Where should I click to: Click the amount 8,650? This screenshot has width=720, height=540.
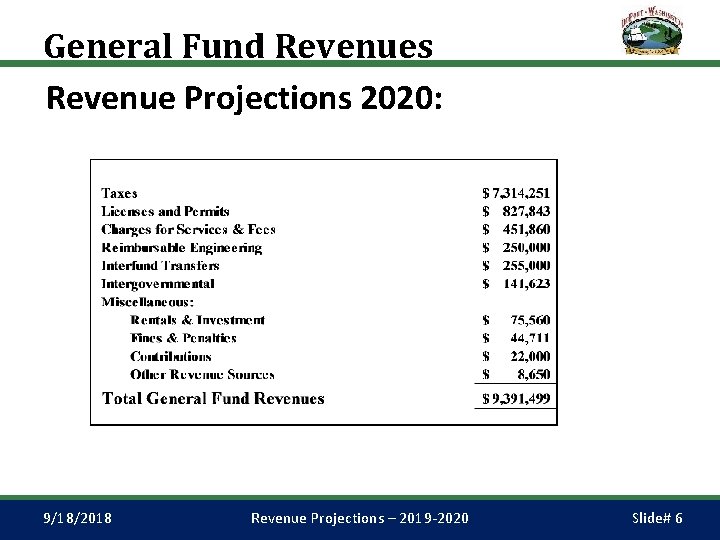[534, 374]
